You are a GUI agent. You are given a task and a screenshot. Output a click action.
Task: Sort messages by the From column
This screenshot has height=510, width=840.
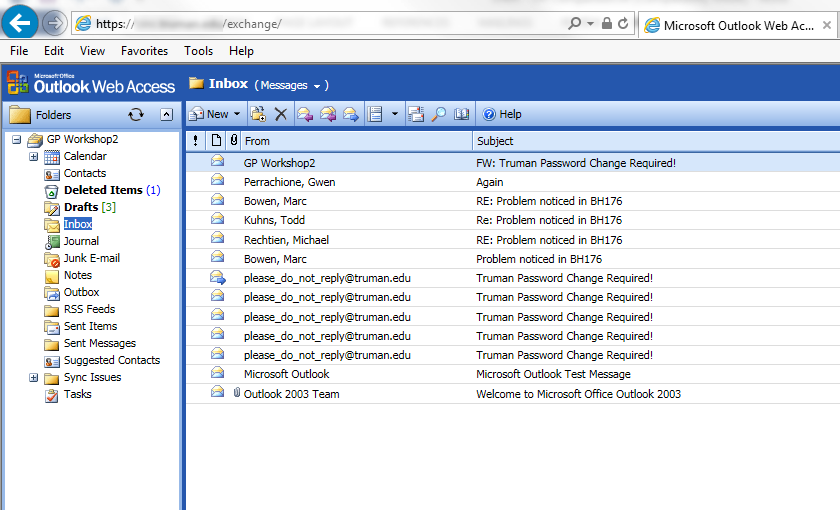tap(357, 141)
